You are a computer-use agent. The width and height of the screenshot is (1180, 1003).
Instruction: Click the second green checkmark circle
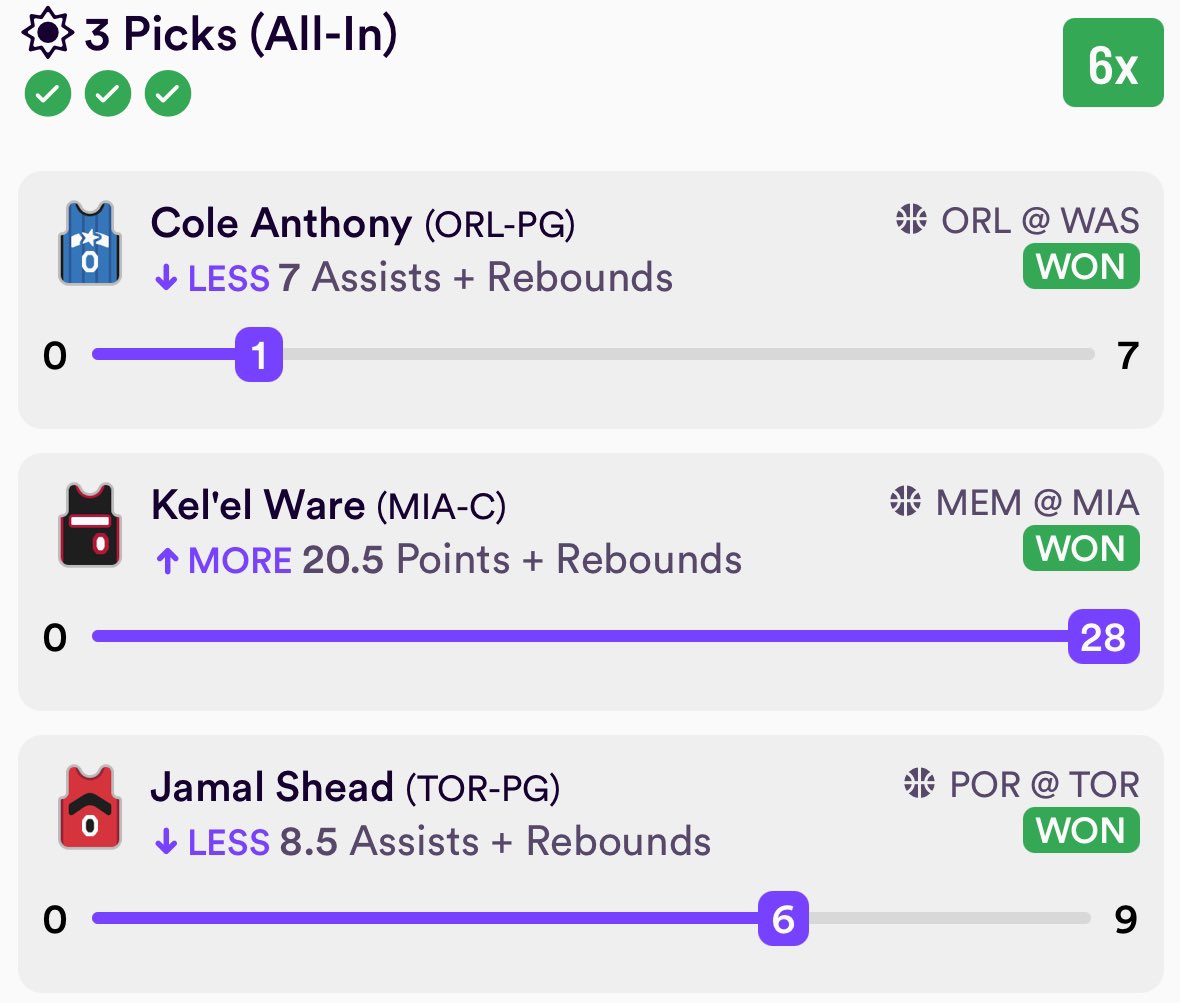click(108, 93)
